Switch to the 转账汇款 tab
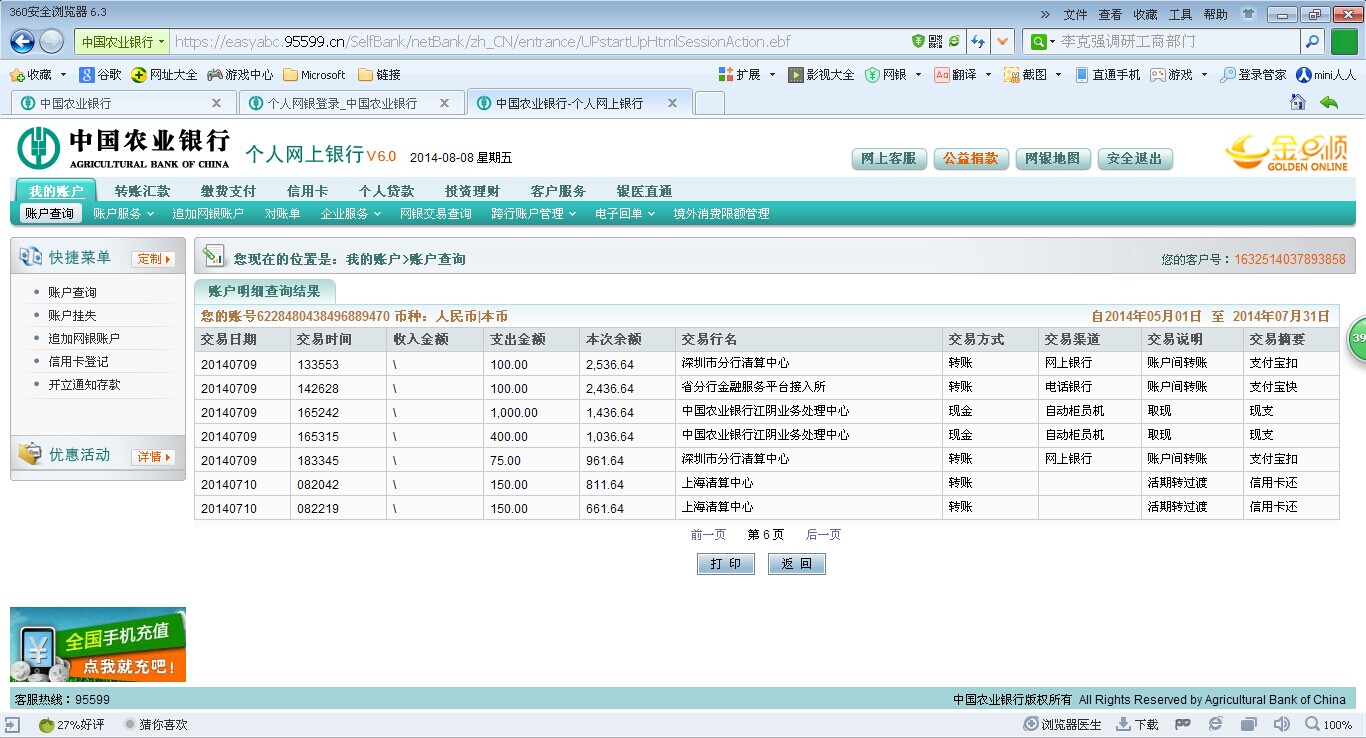1366x738 pixels. [x=142, y=191]
